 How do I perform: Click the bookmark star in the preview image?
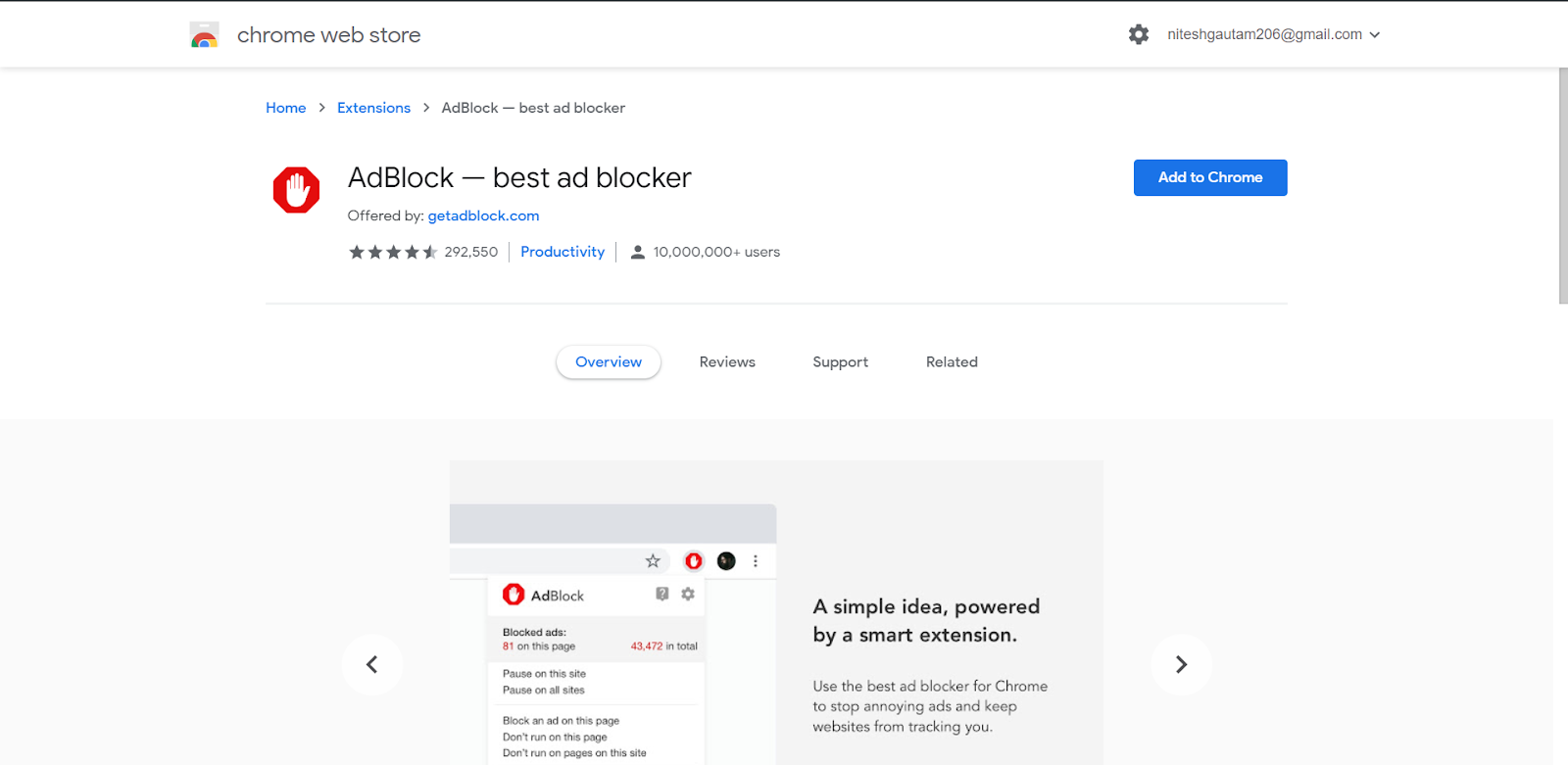point(653,561)
